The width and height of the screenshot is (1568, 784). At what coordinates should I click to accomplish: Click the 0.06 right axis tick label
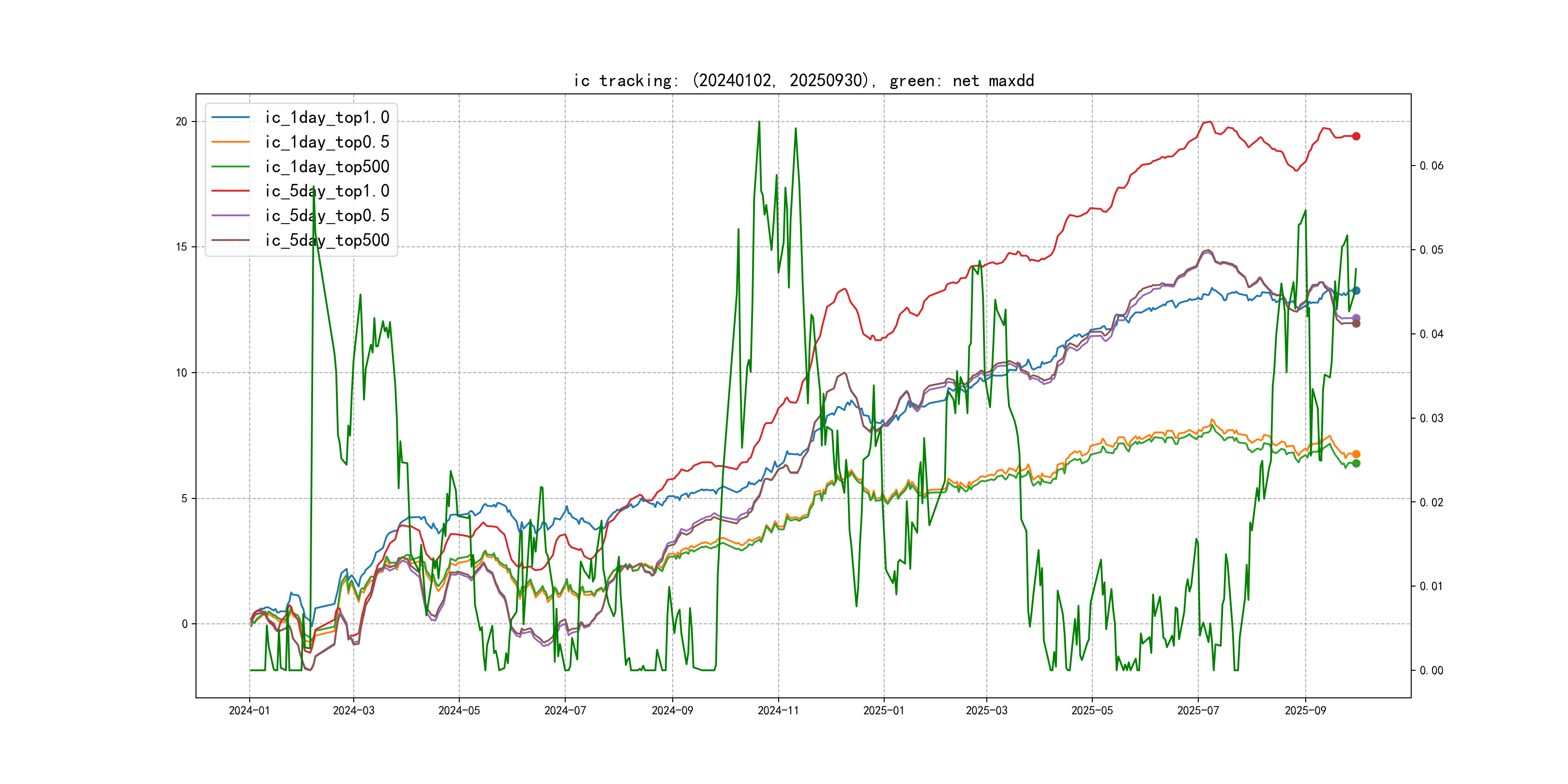coord(1431,166)
